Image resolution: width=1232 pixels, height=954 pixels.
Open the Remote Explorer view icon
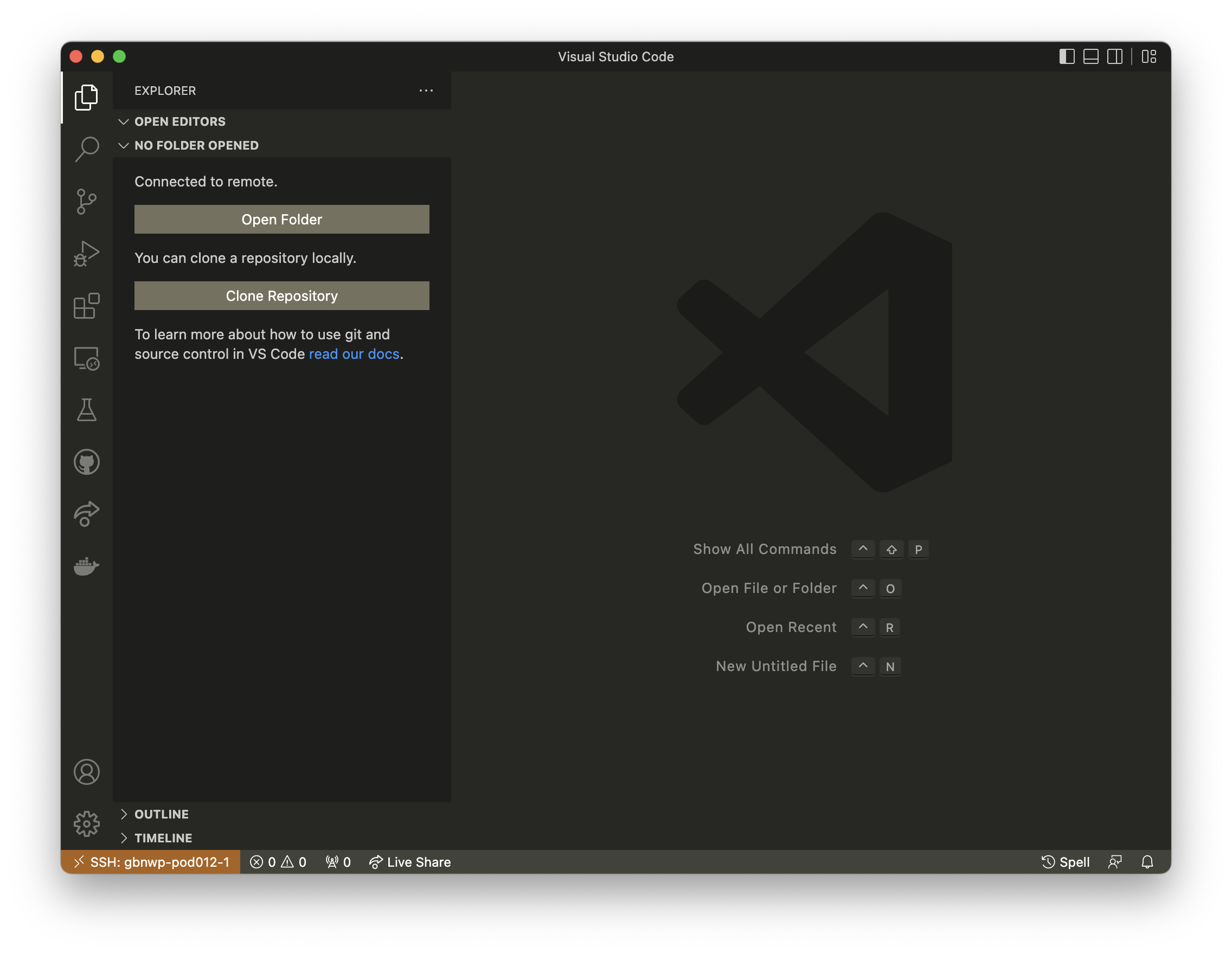tap(86, 358)
